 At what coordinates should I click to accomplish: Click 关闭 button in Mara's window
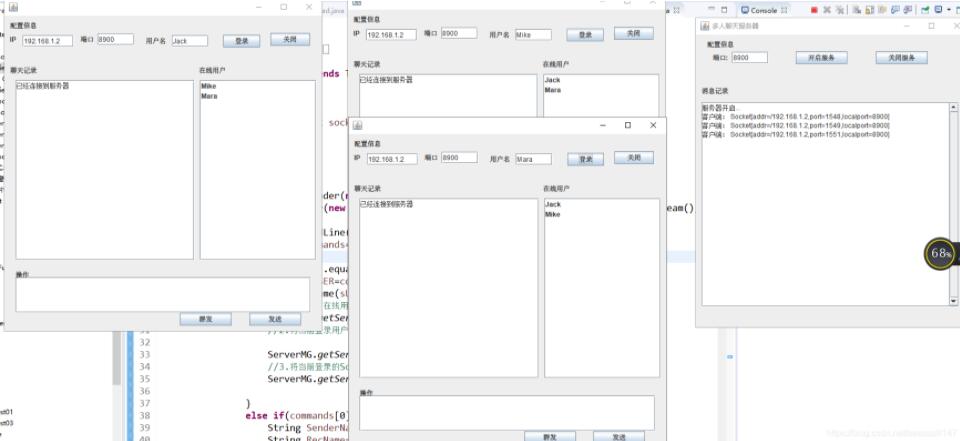coord(634,157)
